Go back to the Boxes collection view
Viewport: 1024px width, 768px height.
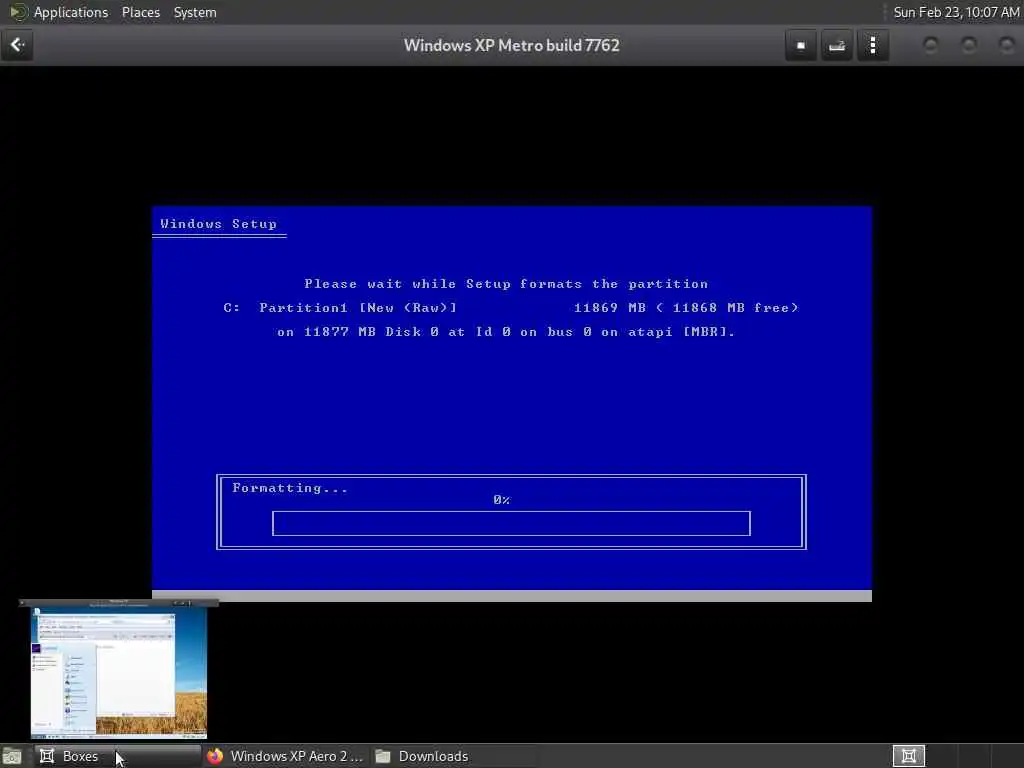click(x=17, y=45)
